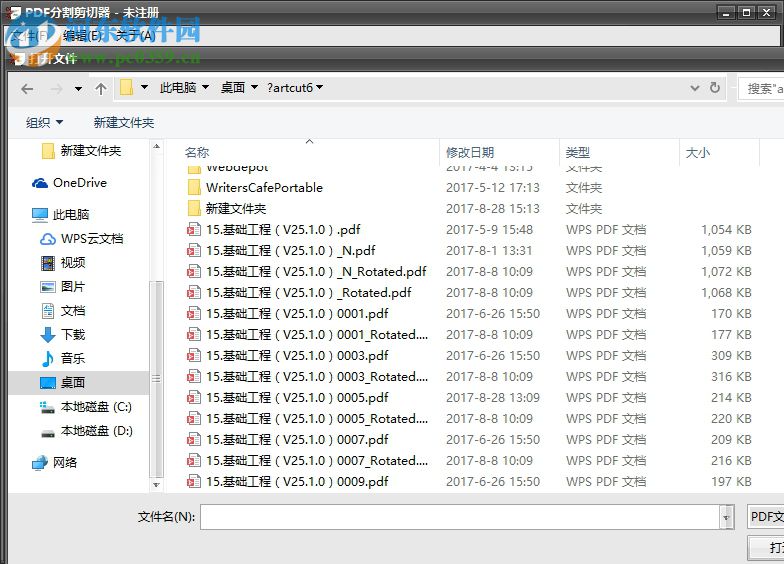The image size is (784, 564).
Task: Expand the ?artcut6 breadcrumb dropdown
Action: pyautogui.click(x=320, y=88)
